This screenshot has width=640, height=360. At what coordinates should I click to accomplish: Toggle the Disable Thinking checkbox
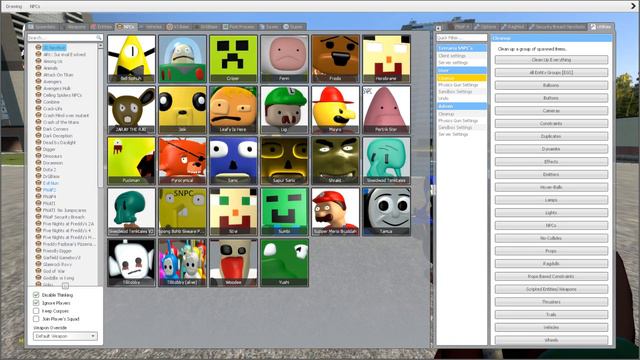pyautogui.click(x=36, y=295)
